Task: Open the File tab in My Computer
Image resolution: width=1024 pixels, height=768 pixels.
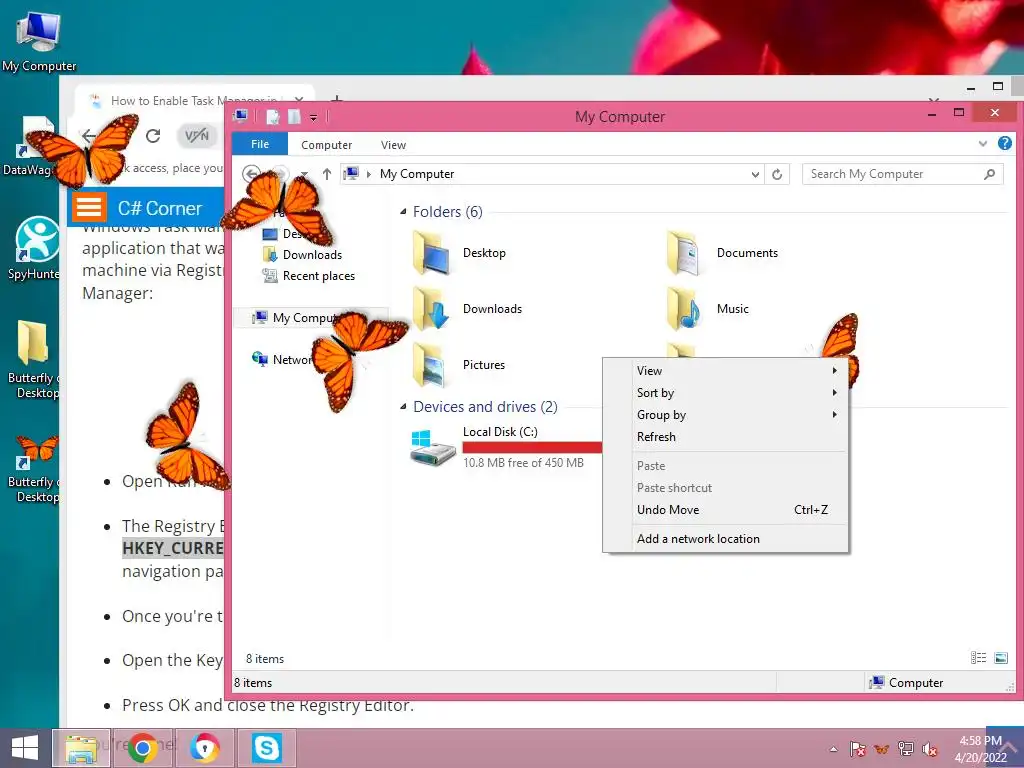Action: (260, 144)
